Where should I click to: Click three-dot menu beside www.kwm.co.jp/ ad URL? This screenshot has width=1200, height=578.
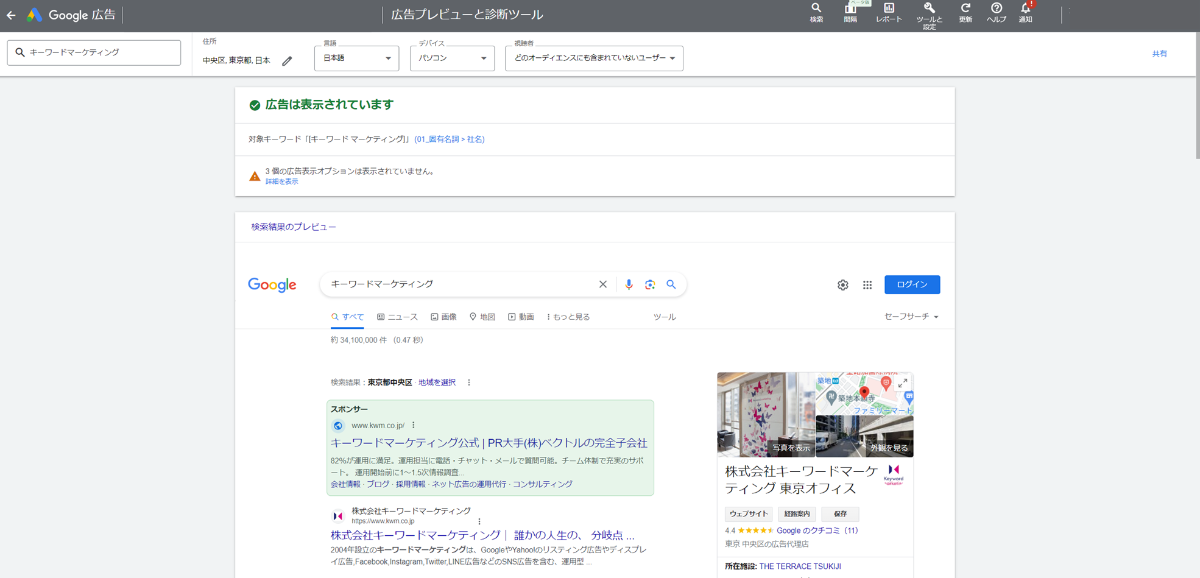coord(413,425)
